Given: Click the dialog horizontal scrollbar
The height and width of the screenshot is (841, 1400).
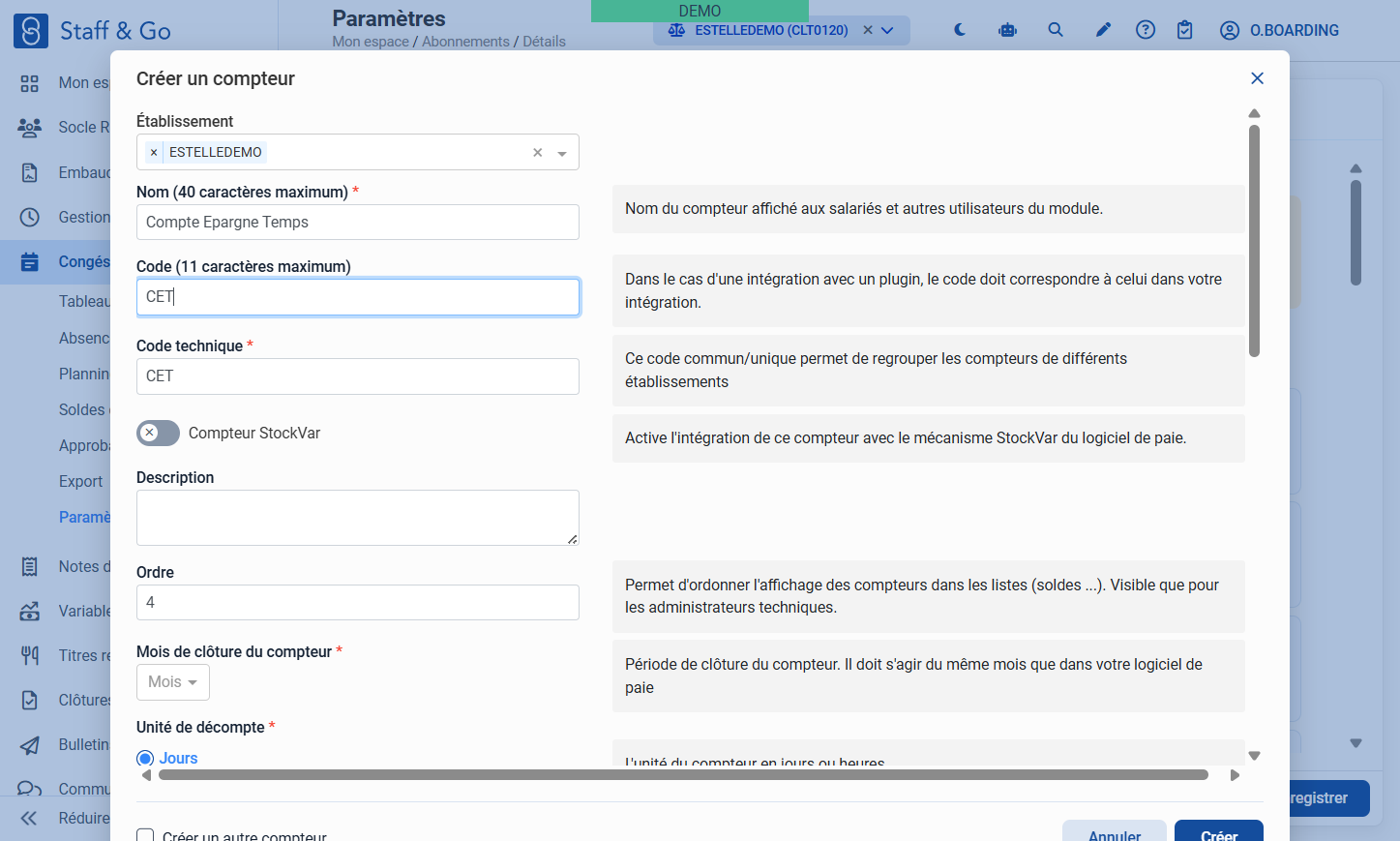Looking at the screenshot, I should pos(683,774).
